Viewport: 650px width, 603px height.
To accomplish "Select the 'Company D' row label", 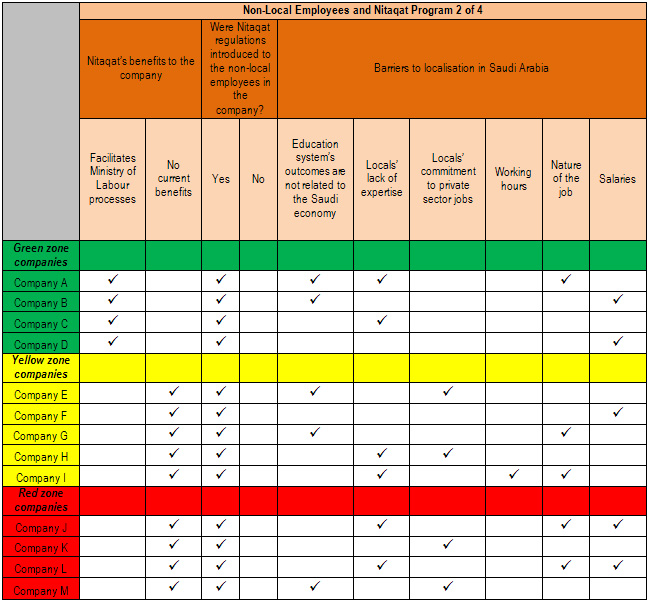I will [x=41, y=345].
